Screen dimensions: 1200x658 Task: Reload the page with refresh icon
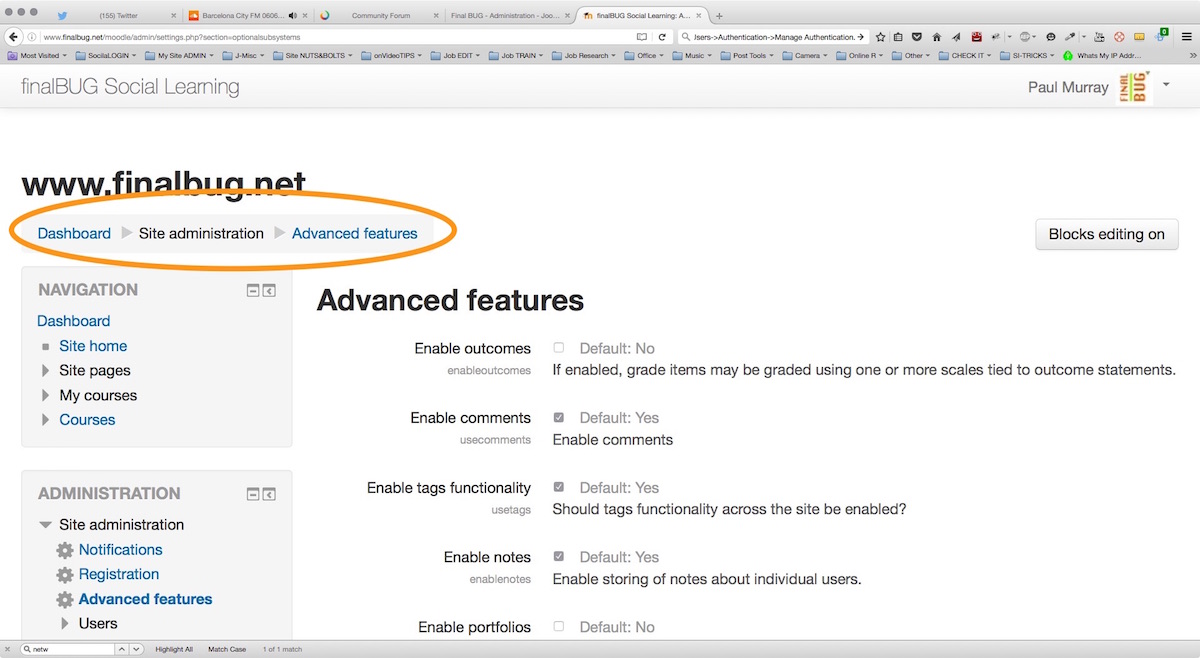point(662,37)
